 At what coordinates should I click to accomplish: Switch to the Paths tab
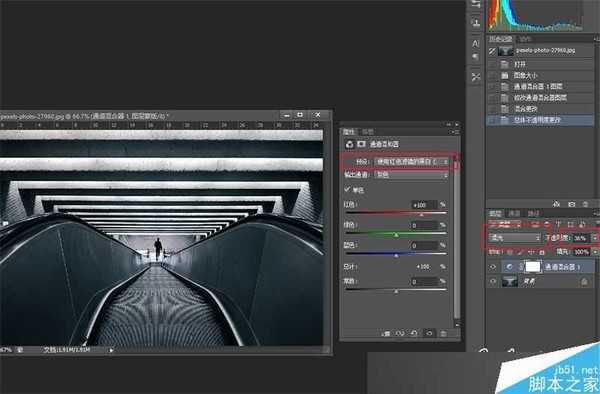[x=533, y=213]
